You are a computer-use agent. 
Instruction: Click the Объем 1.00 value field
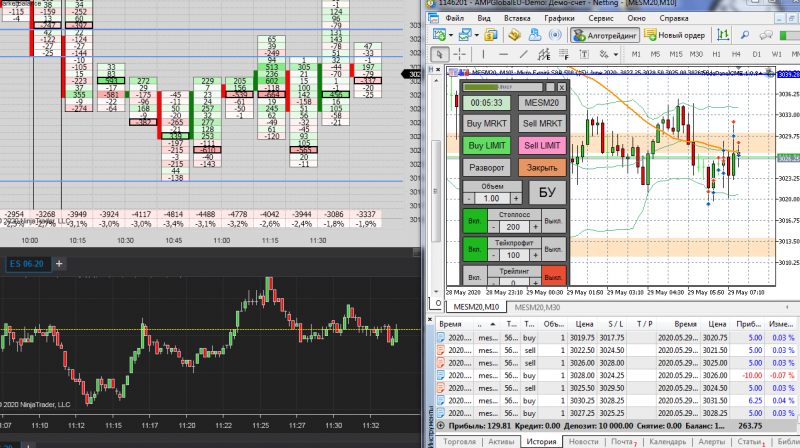point(492,198)
